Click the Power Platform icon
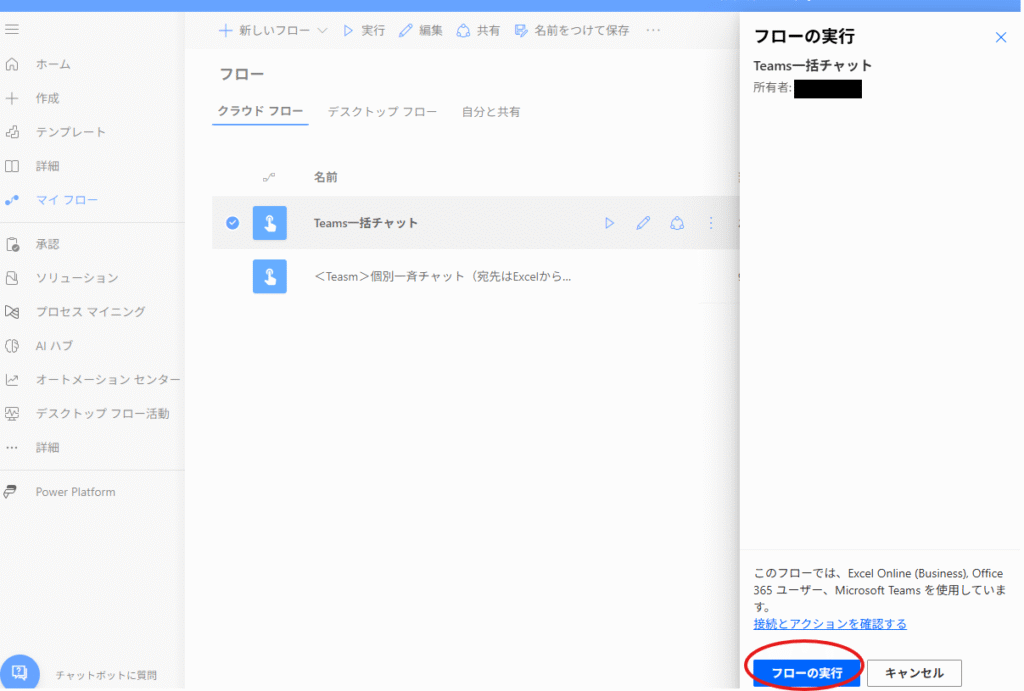The height and width of the screenshot is (691, 1024). click(x=10, y=492)
